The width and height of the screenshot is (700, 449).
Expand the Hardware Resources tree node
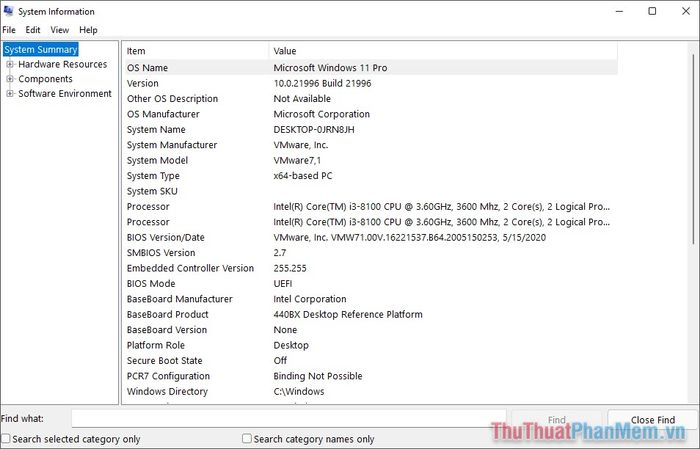pyautogui.click(x=10, y=64)
